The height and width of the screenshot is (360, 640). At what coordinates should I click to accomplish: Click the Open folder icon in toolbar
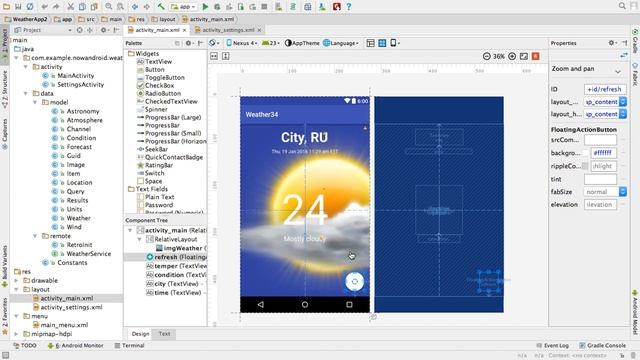[7, 7]
